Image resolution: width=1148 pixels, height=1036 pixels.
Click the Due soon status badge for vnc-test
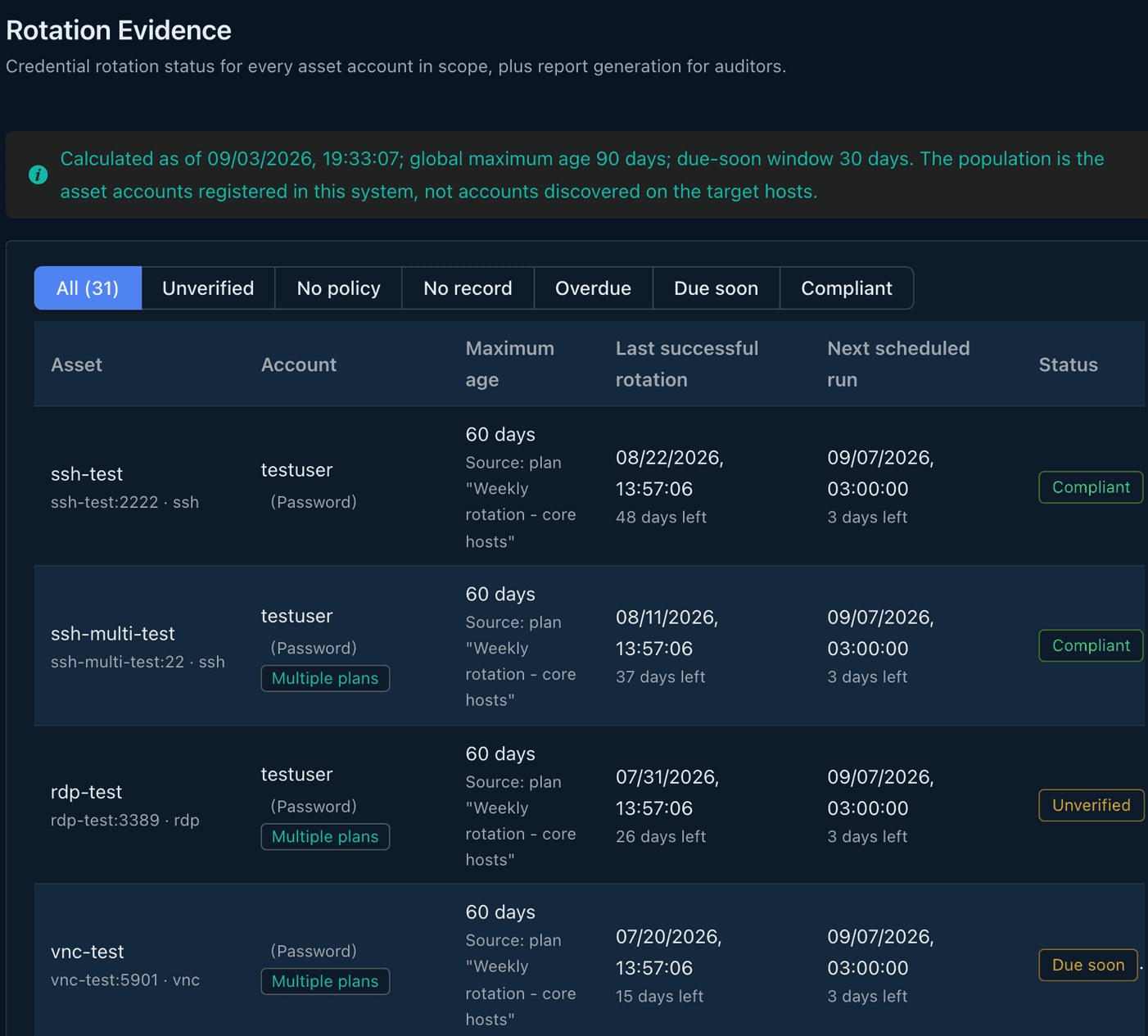click(1088, 965)
